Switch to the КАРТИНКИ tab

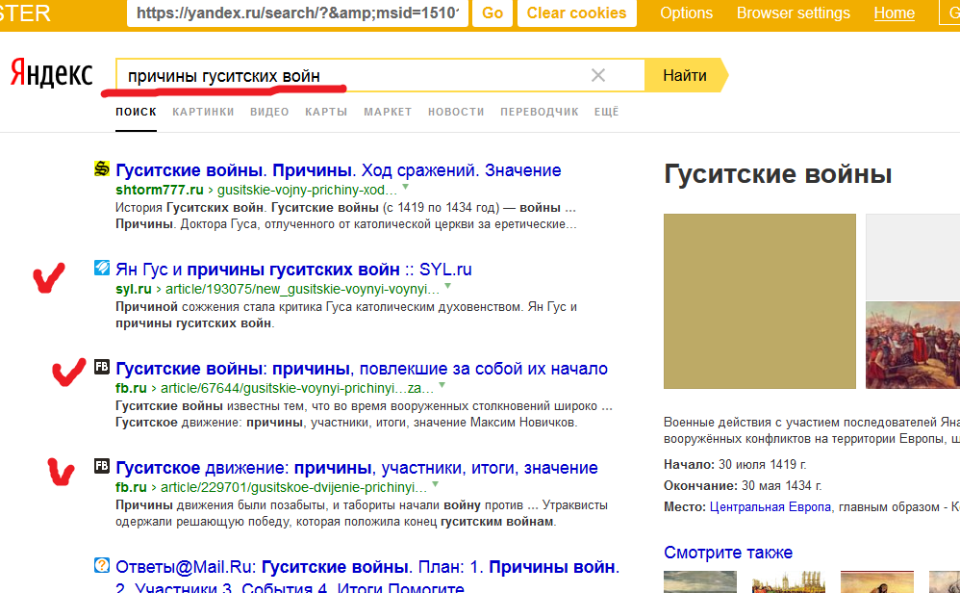pyautogui.click(x=203, y=112)
